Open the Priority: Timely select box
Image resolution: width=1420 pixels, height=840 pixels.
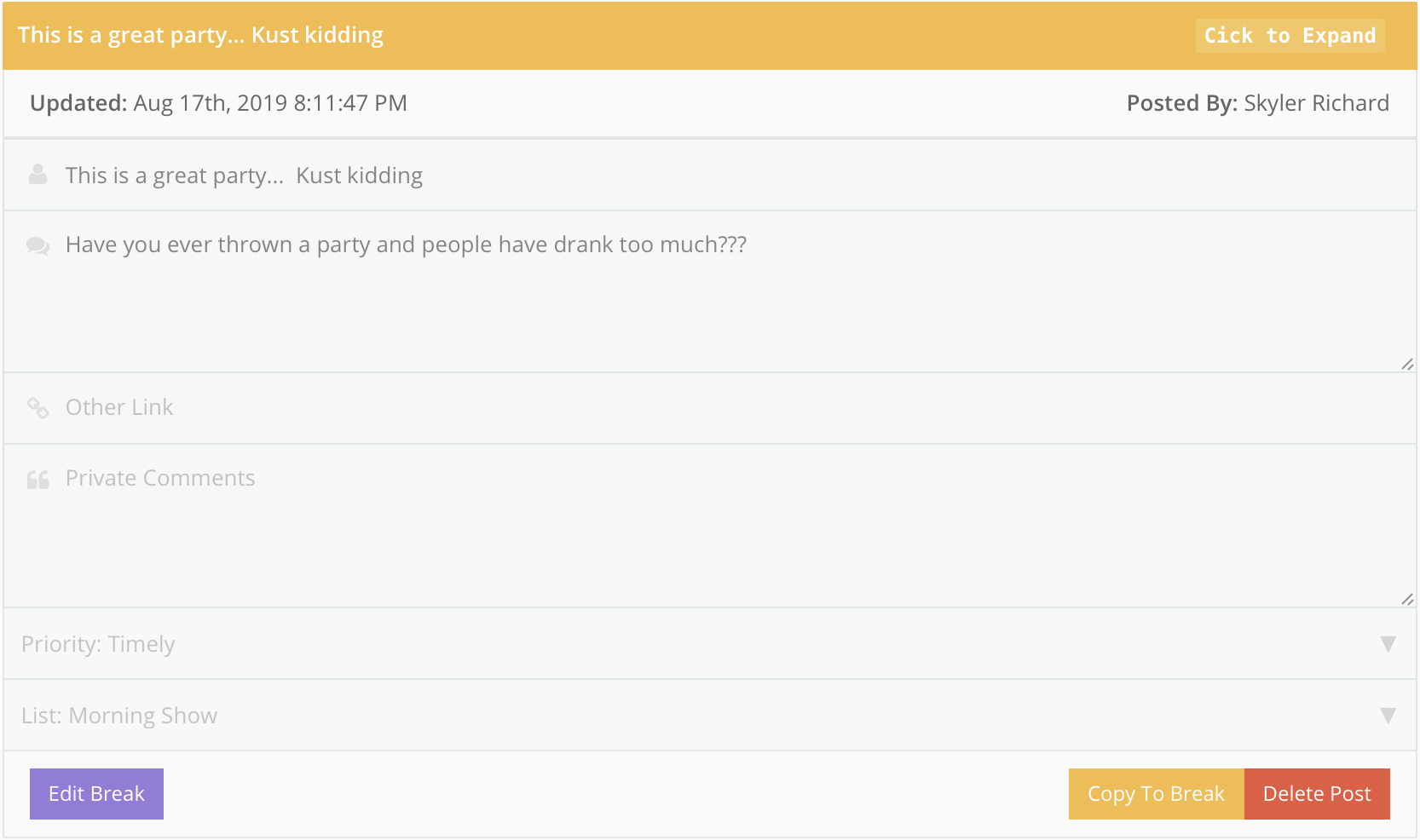[x=682, y=644]
